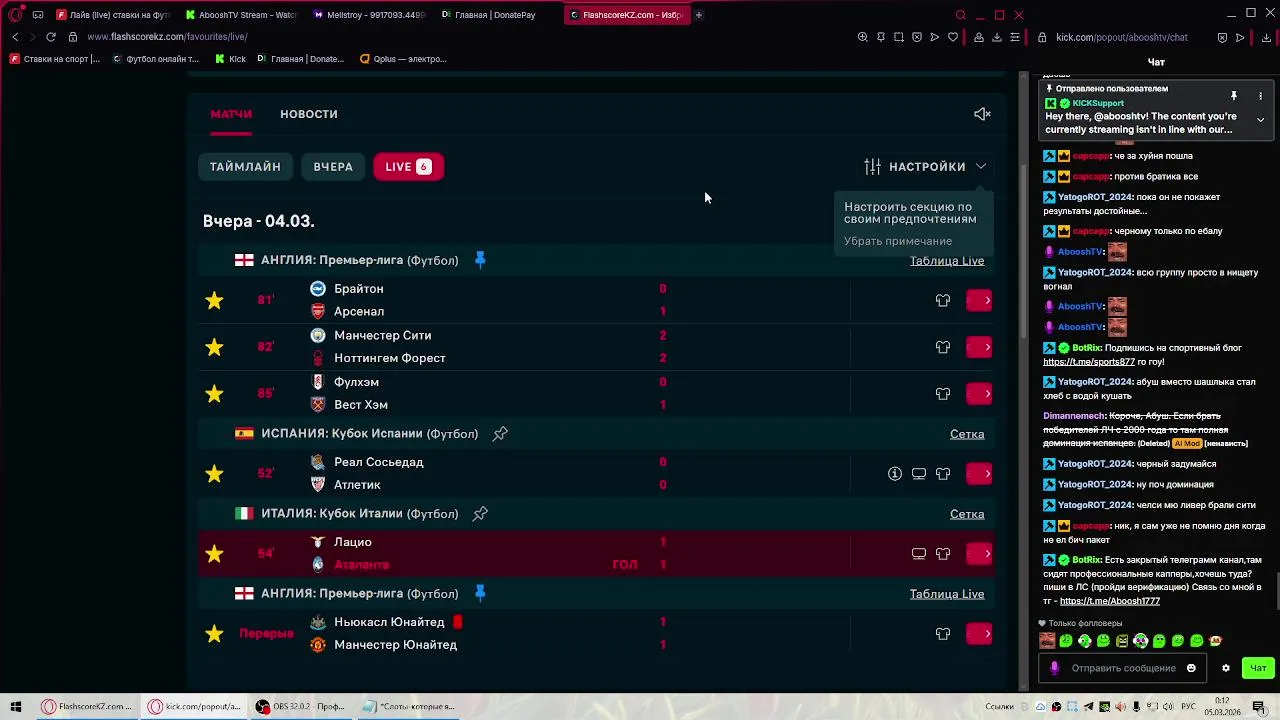Screen dimensions: 1280x720
Task: Expand pinned KICKSupport message chevron
Action: point(1260,120)
